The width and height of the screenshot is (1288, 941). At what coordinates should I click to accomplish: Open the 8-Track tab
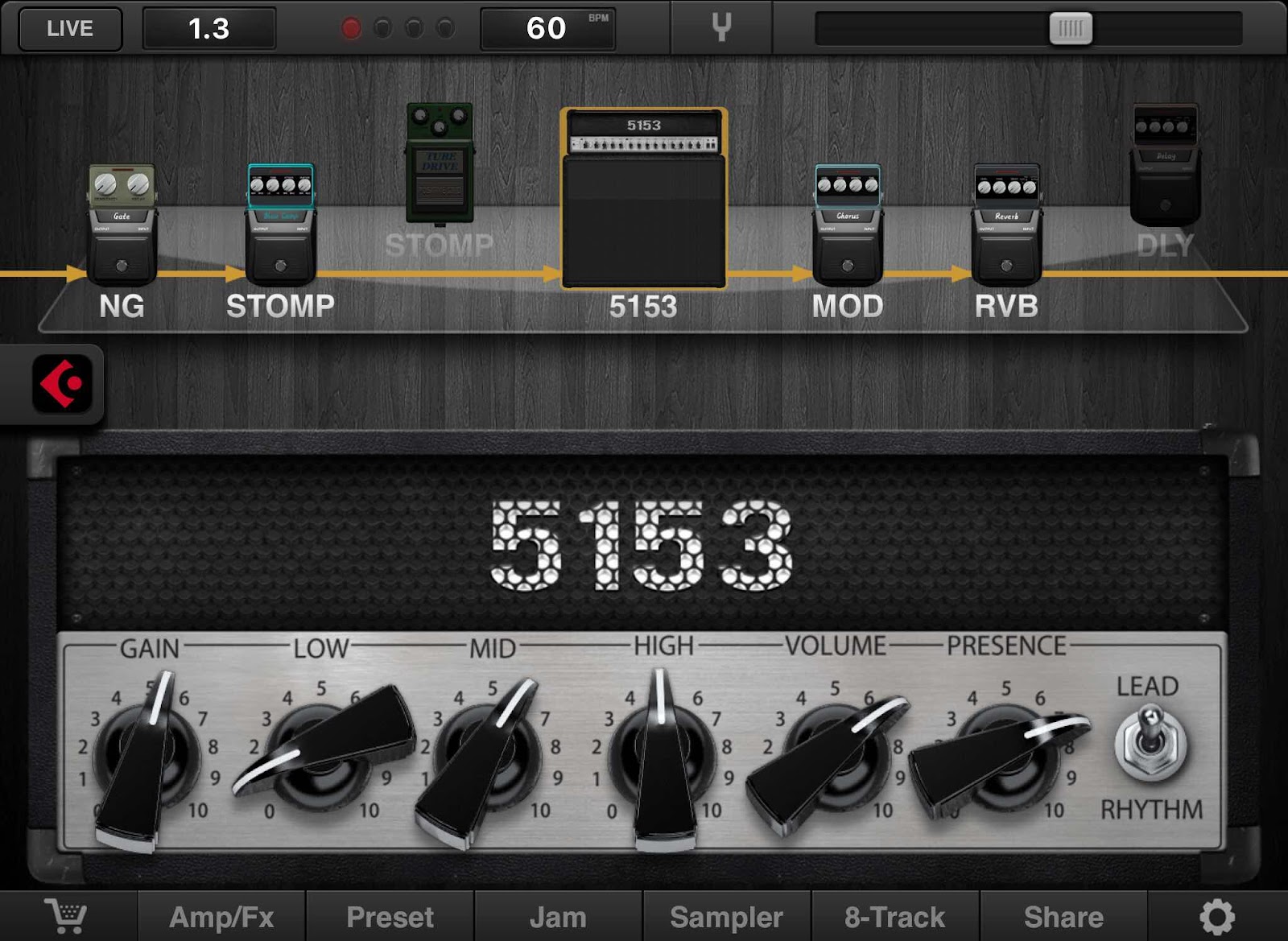coord(894,917)
